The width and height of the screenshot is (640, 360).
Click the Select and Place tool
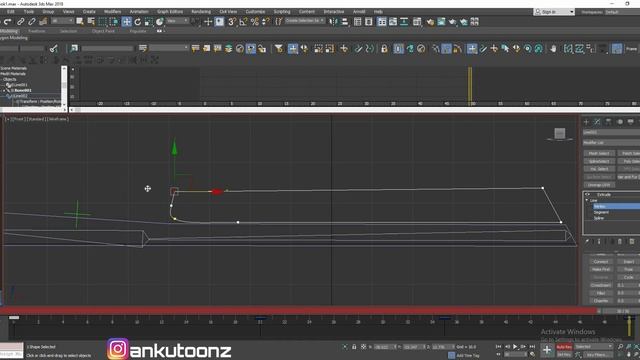160,22
